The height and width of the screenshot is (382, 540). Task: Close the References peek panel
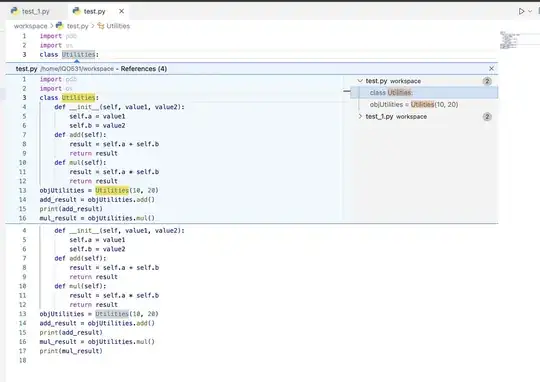[491, 69]
